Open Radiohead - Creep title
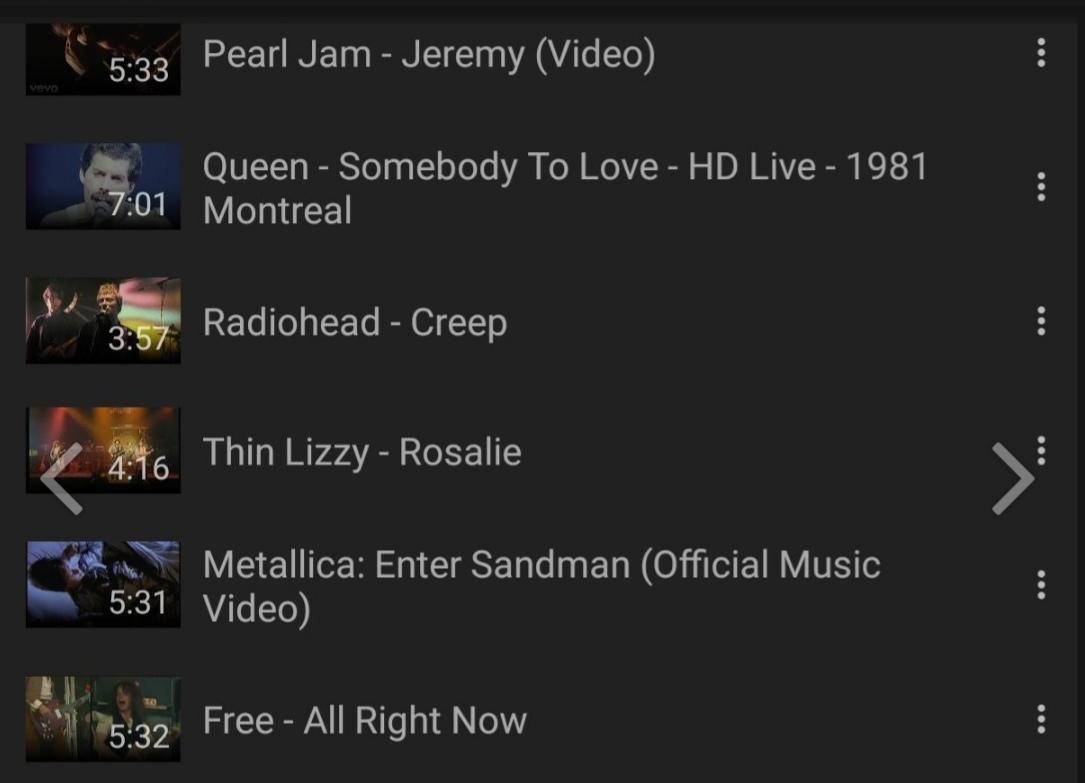 tap(355, 323)
